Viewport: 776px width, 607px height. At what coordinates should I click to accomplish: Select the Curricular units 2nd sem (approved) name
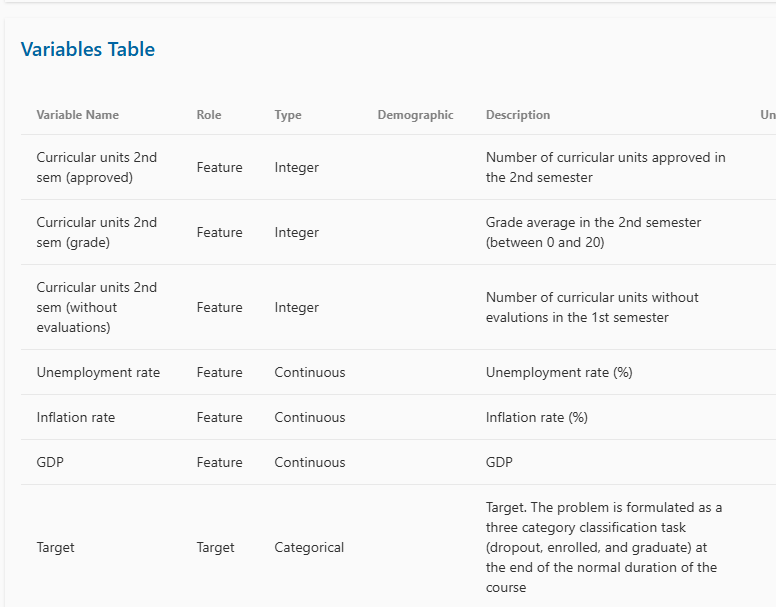[97, 167]
